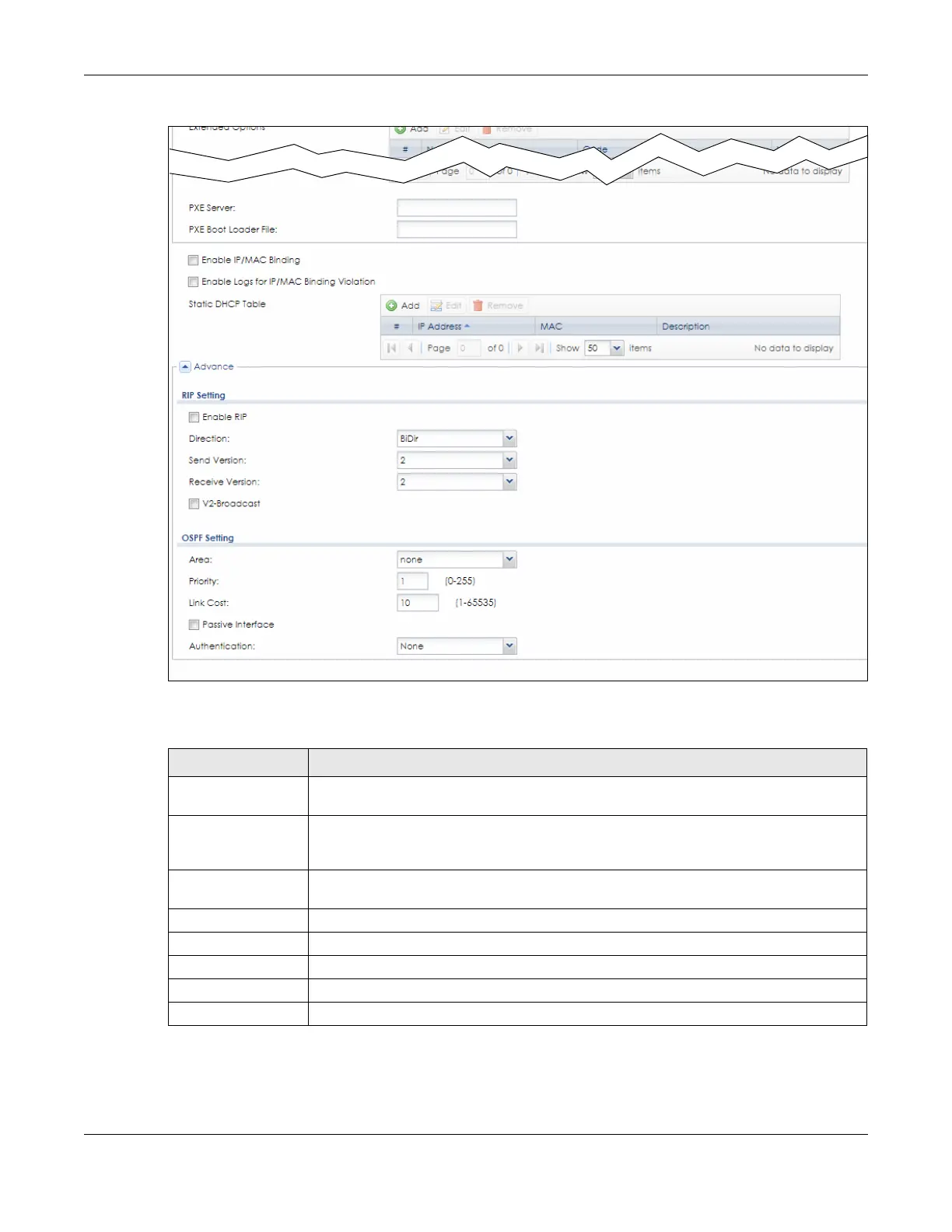Click the PXE Server input field
The width and height of the screenshot is (952, 1232).
457,208
